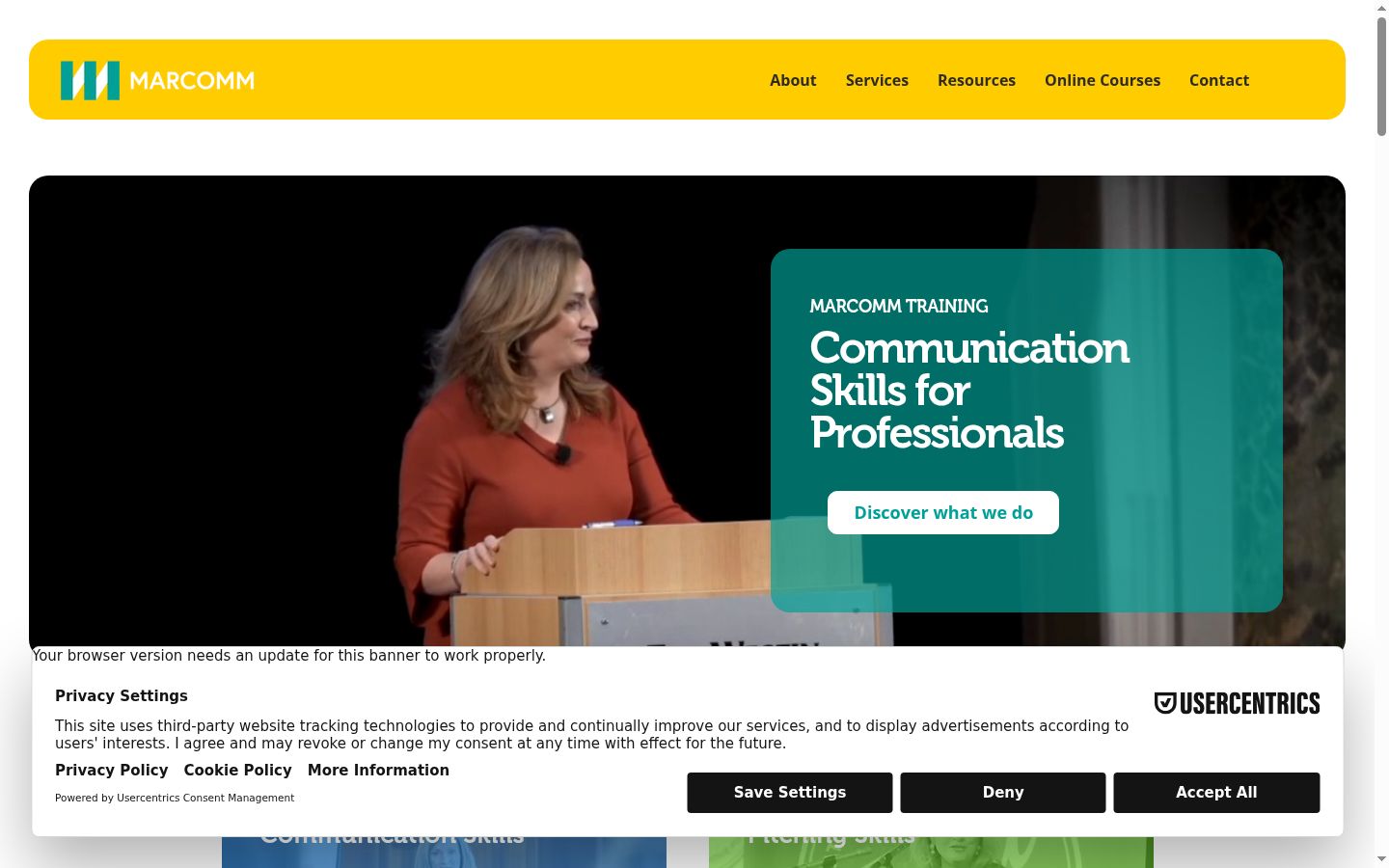The image size is (1389, 868).
Task: Open the Privacy Policy link
Action: coord(112,770)
